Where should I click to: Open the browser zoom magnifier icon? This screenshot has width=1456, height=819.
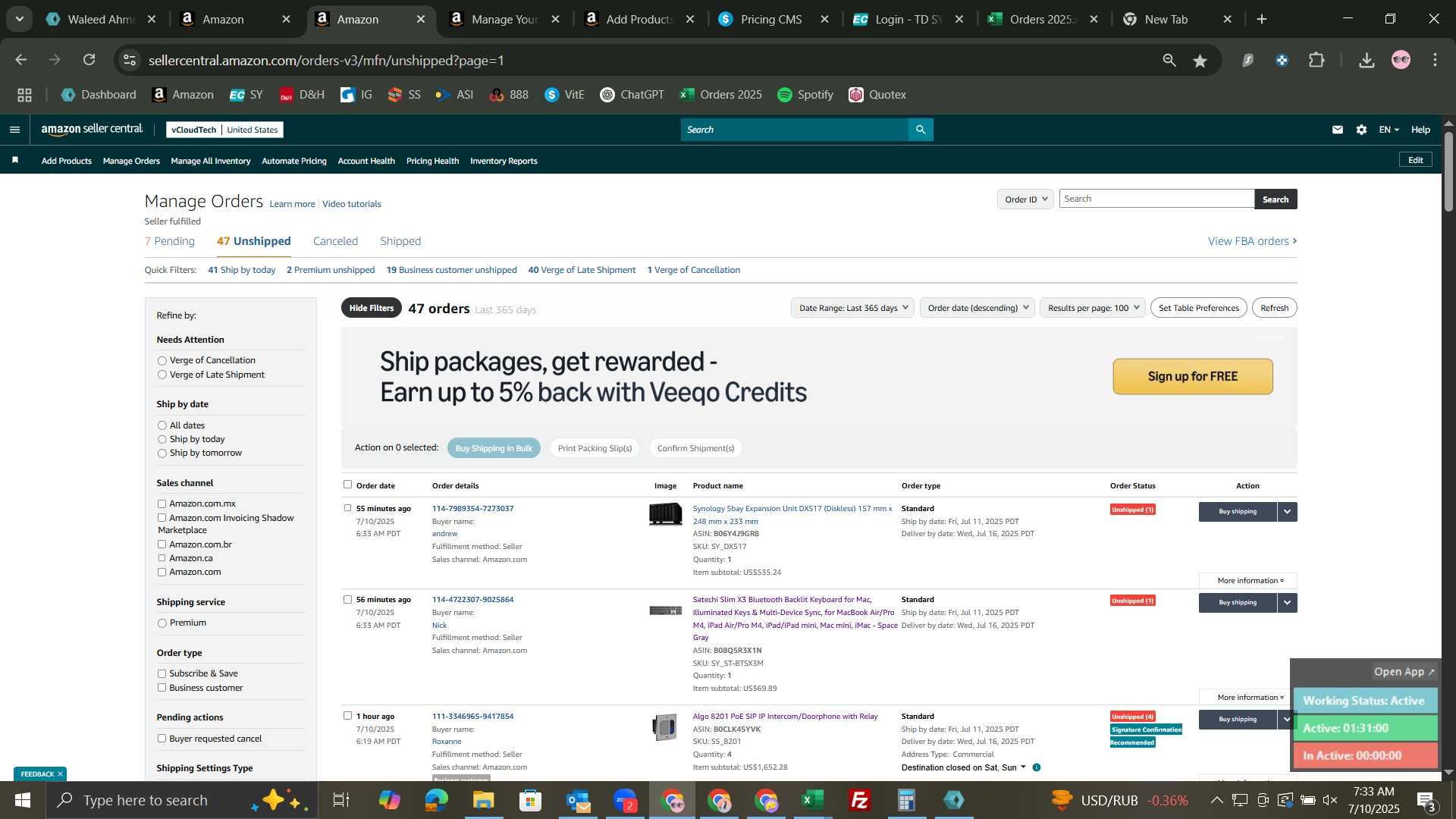click(1169, 60)
